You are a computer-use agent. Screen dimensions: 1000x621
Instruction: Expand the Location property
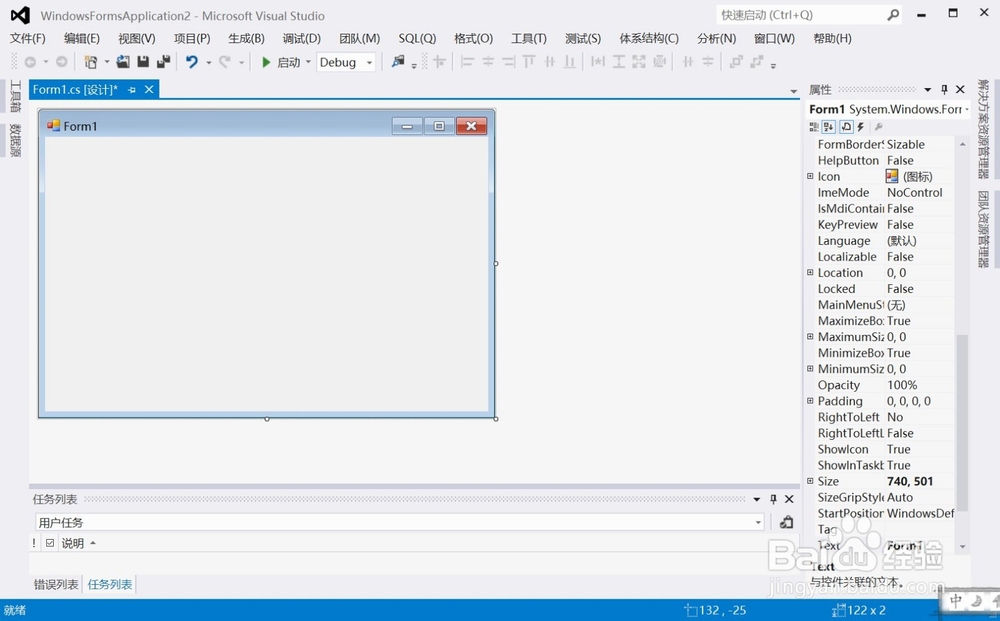pos(810,272)
